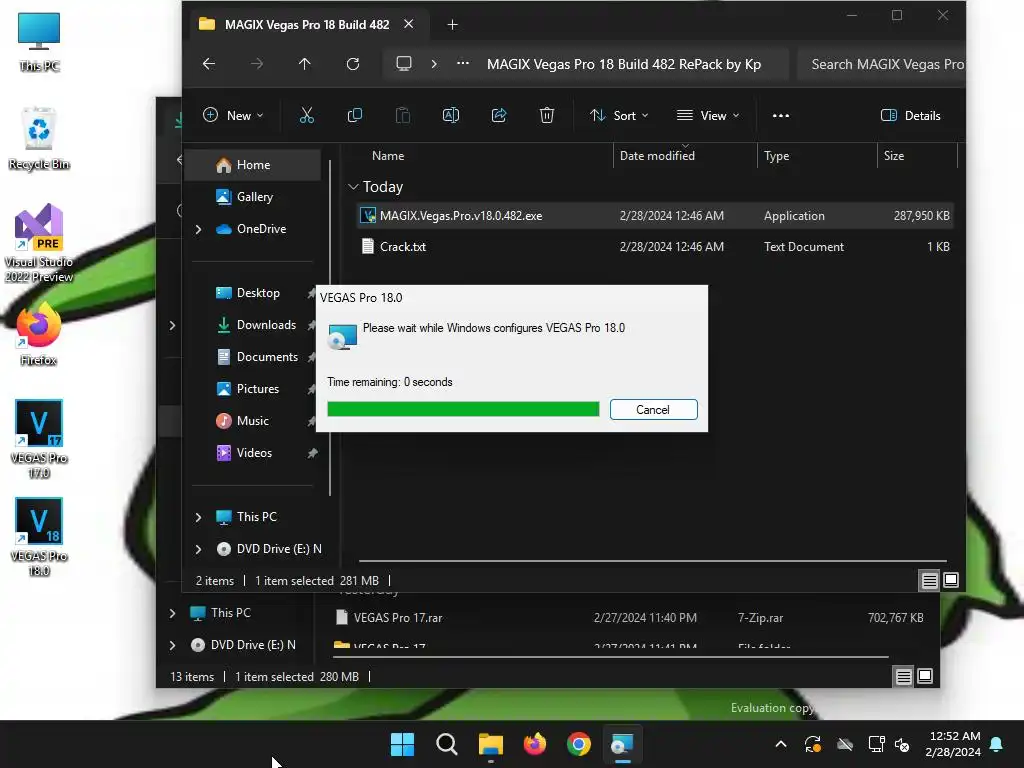Expand This PC in front window sidebar

pyautogui.click(x=199, y=517)
